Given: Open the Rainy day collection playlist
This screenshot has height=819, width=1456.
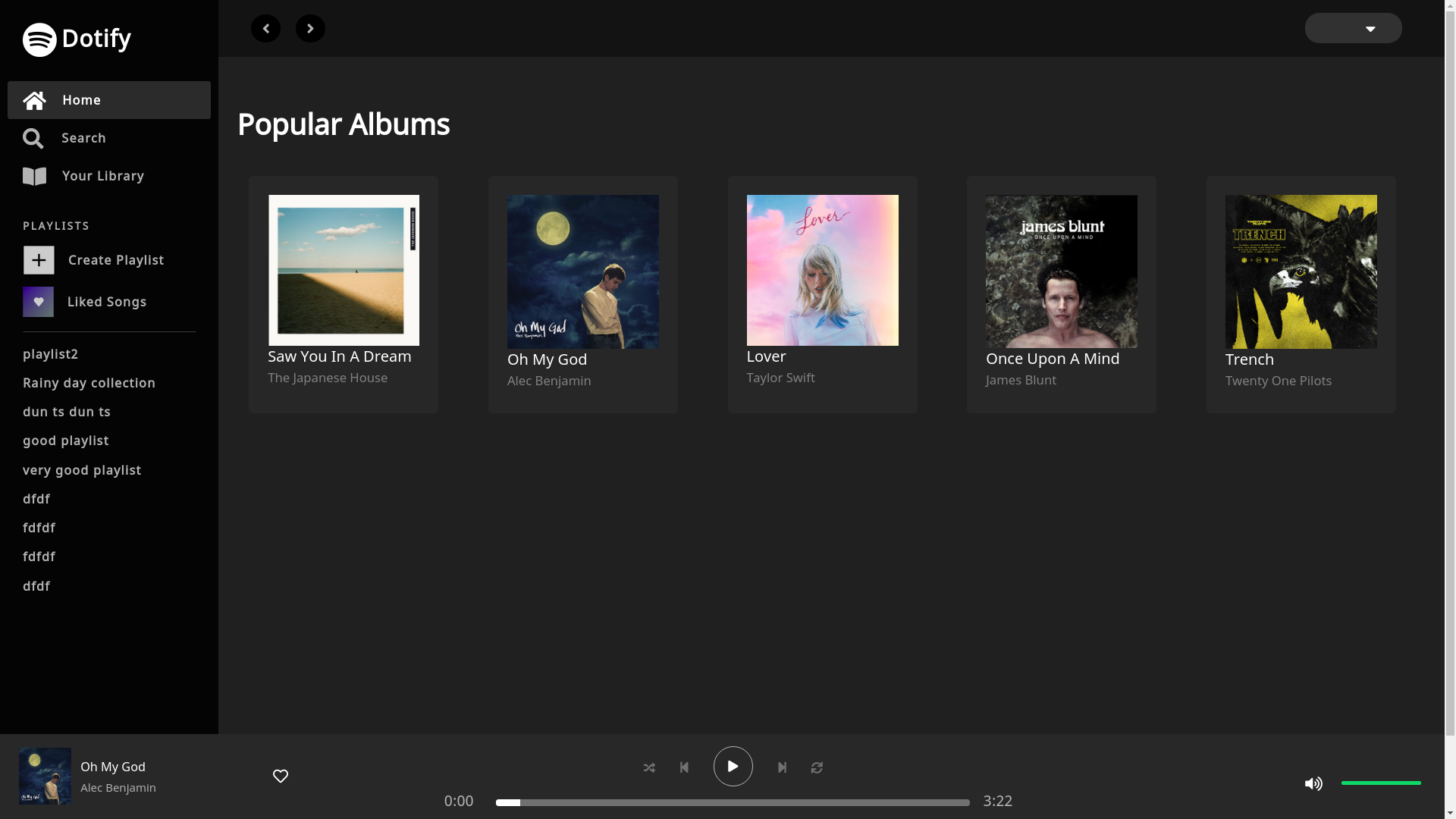Looking at the screenshot, I should click(x=89, y=383).
